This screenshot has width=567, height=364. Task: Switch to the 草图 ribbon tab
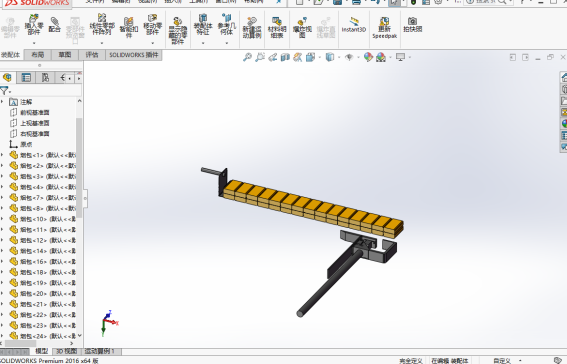pyautogui.click(x=65, y=55)
